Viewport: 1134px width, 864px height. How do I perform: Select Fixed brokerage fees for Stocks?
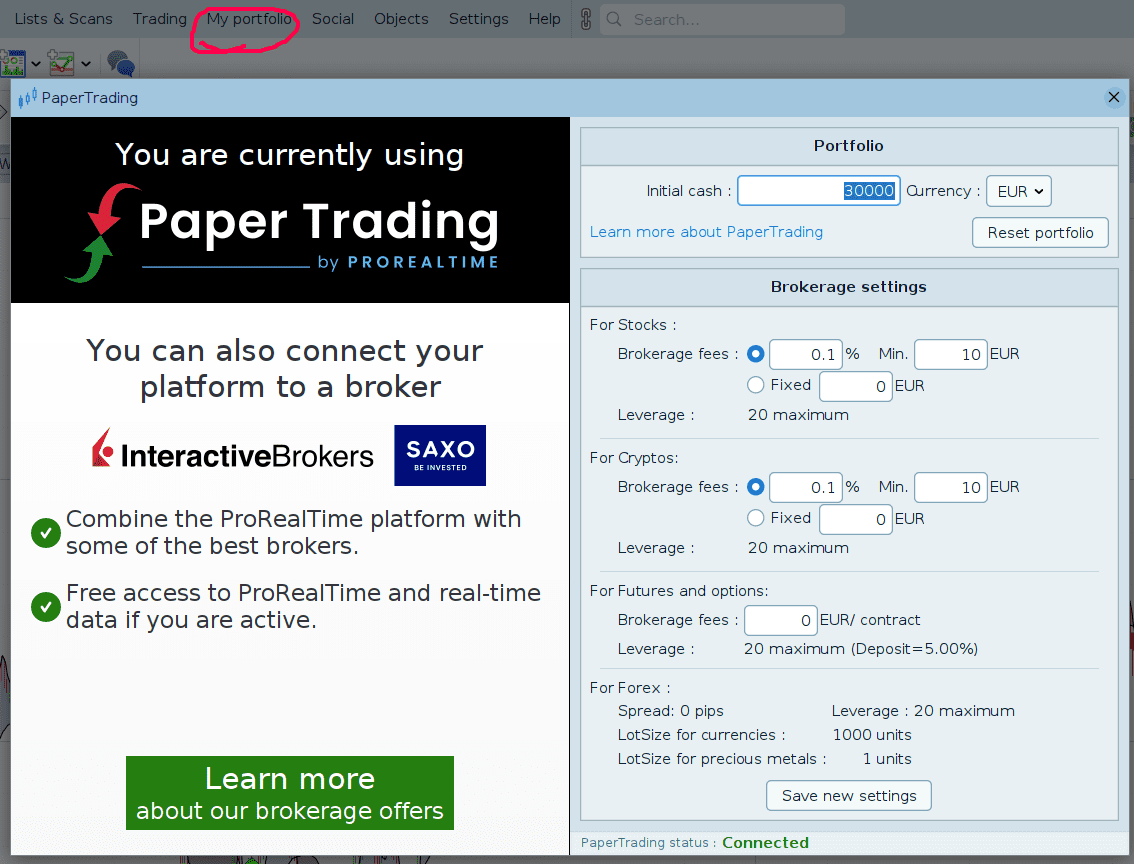pos(756,385)
